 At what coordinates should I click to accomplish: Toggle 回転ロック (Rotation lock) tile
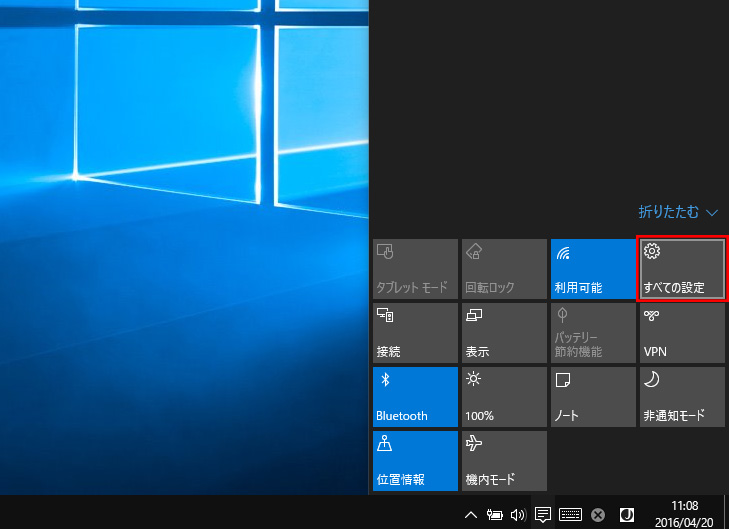[x=504, y=269]
